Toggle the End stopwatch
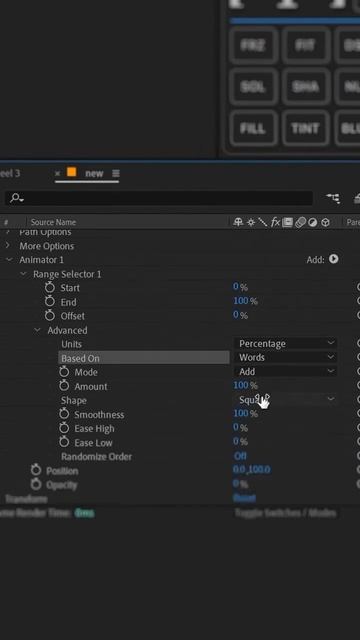360x640 pixels. pyautogui.click(x=50, y=302)
